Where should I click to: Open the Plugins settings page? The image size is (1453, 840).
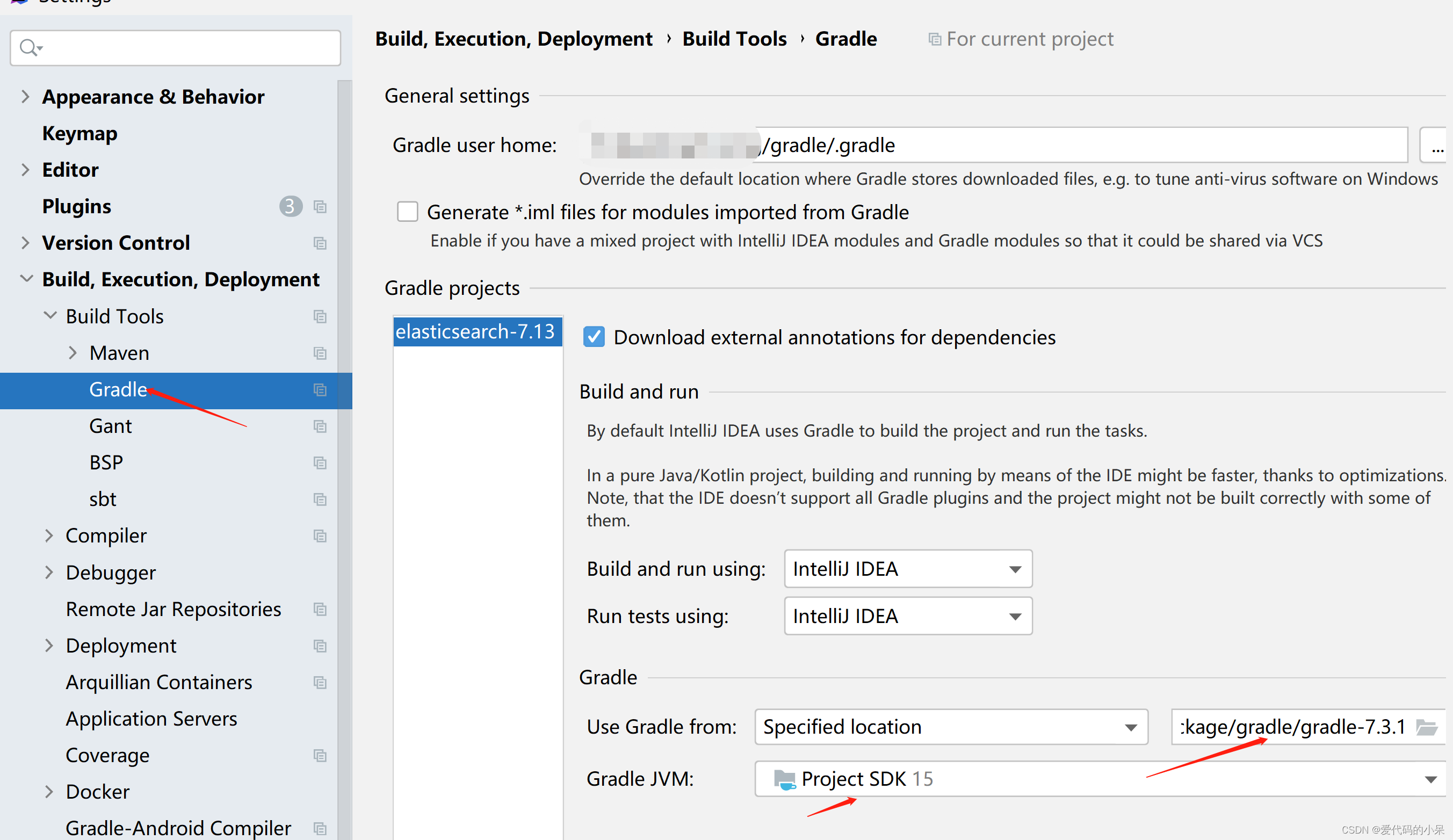pos(77,206)
